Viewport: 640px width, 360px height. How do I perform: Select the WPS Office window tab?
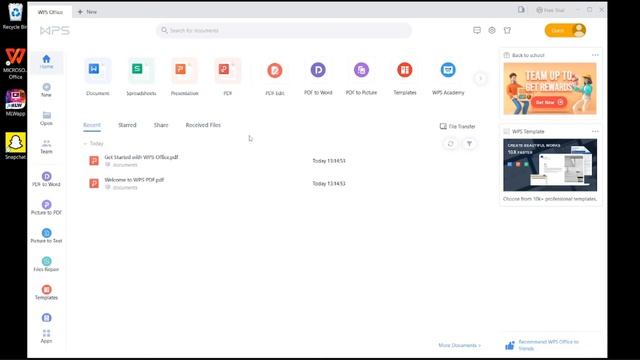[50, 12]
